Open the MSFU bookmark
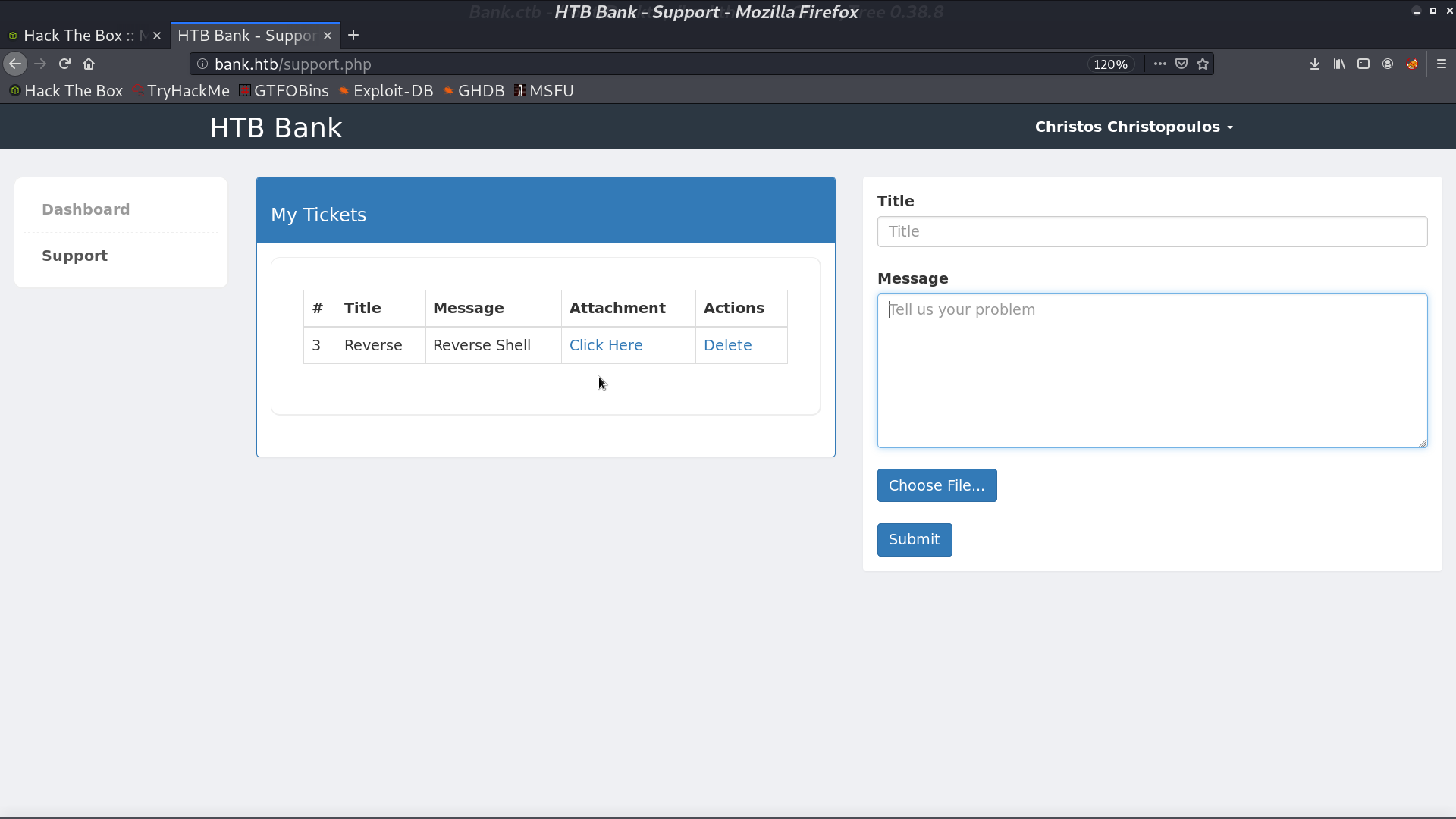This screenshot has height=819, width=1456. tap(544, 91)
